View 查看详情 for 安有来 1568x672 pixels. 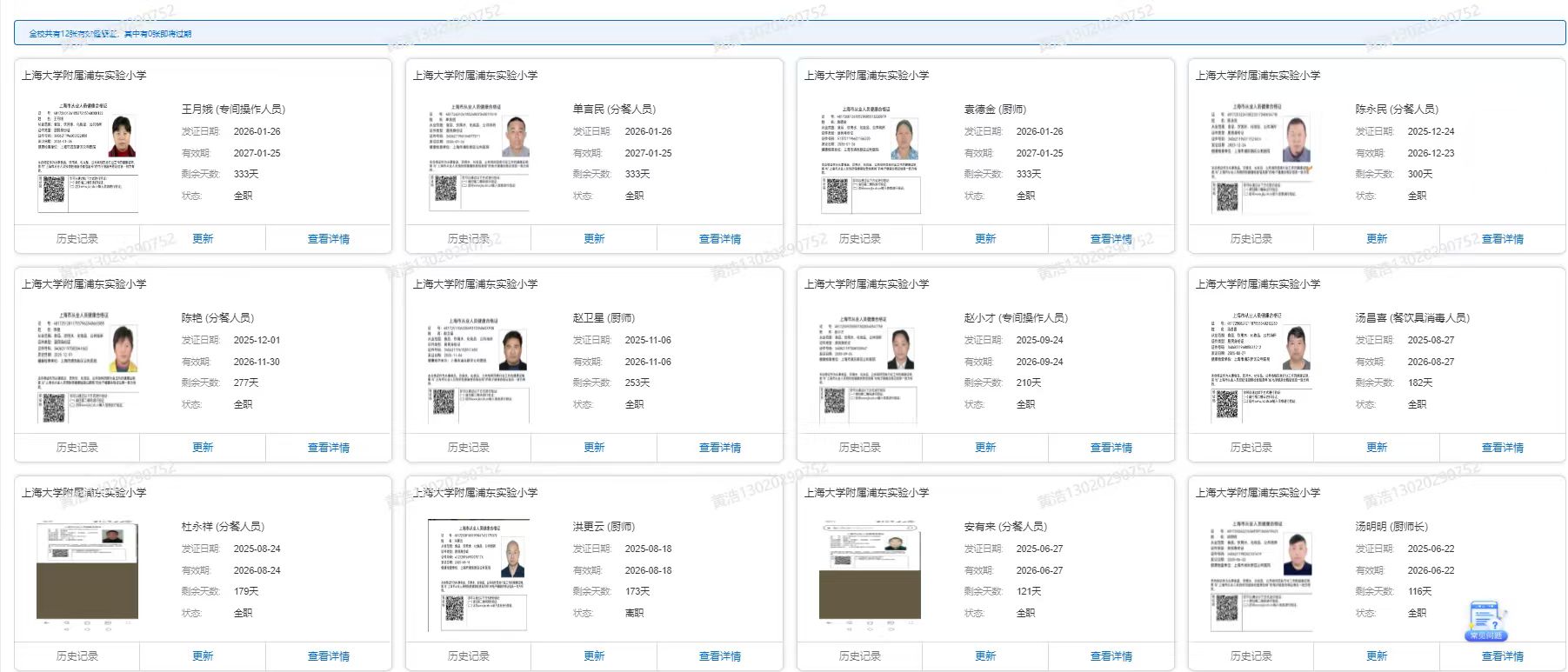[1111, 656]
